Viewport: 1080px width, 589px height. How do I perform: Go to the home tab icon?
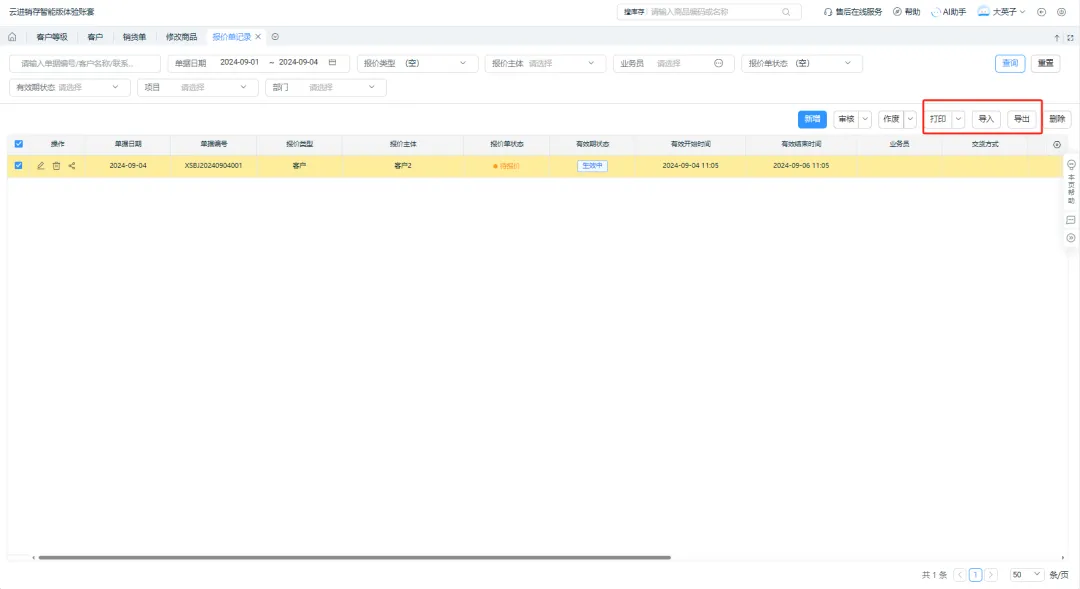click(12, 37)
